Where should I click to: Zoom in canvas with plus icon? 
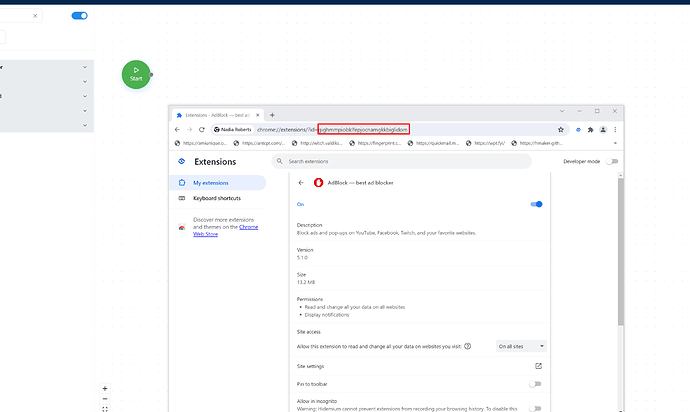(105, 388)
